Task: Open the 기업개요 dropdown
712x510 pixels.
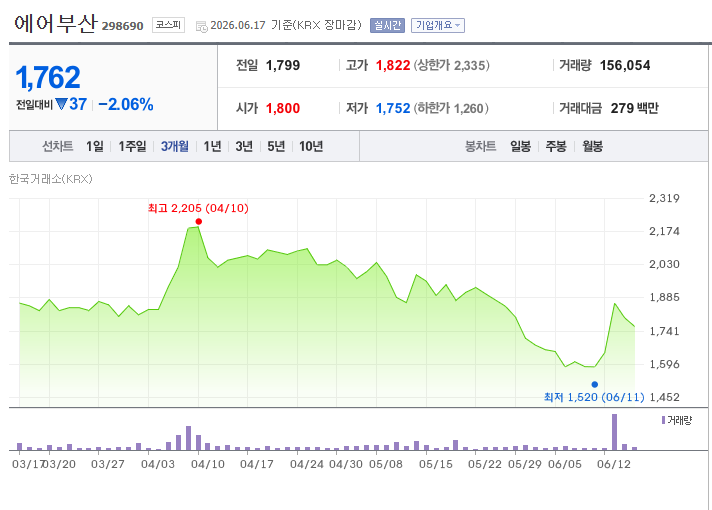Action: (x=437, y=25)
